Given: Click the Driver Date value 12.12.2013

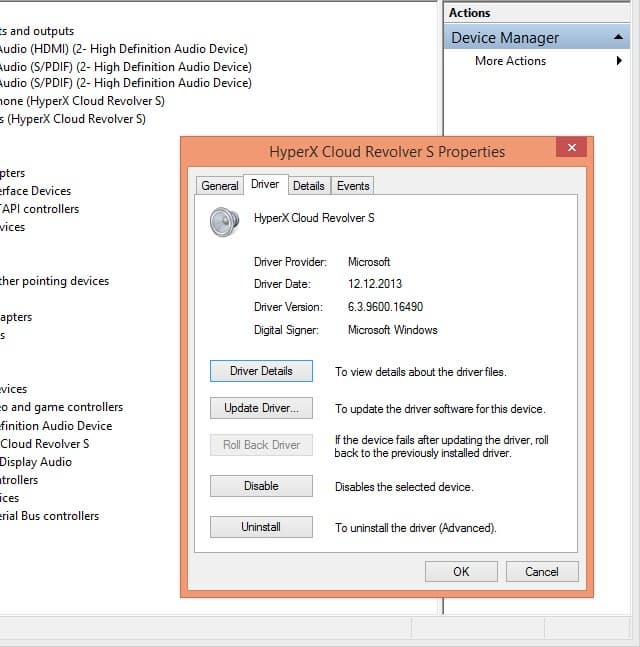Looking at the screenshot, I should [x=375, y=283].
